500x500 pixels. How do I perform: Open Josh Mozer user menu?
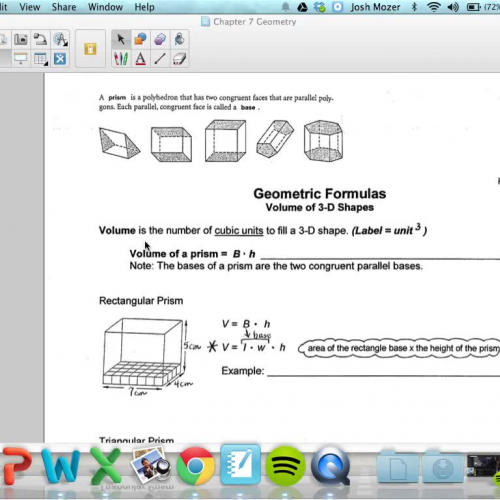[x=375, y=7]
